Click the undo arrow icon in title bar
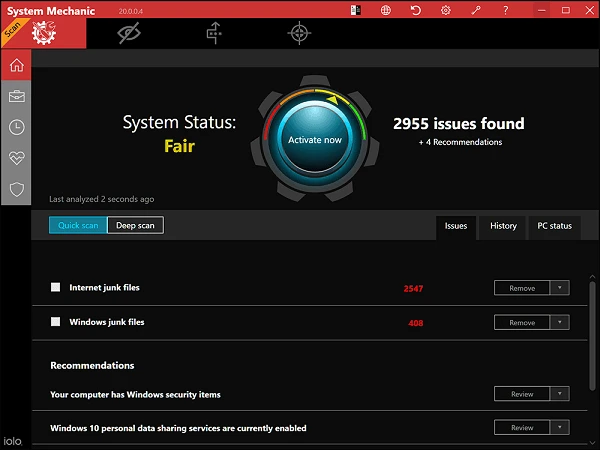The image size is (600, 450). 416,10
